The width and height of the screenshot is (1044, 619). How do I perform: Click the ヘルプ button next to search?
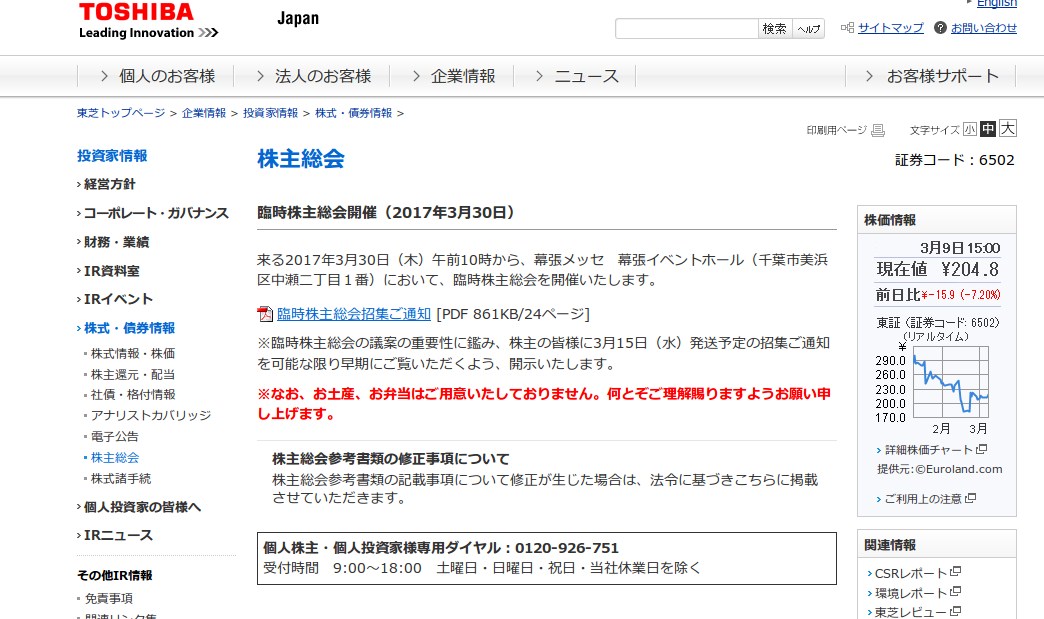(809, 29)
